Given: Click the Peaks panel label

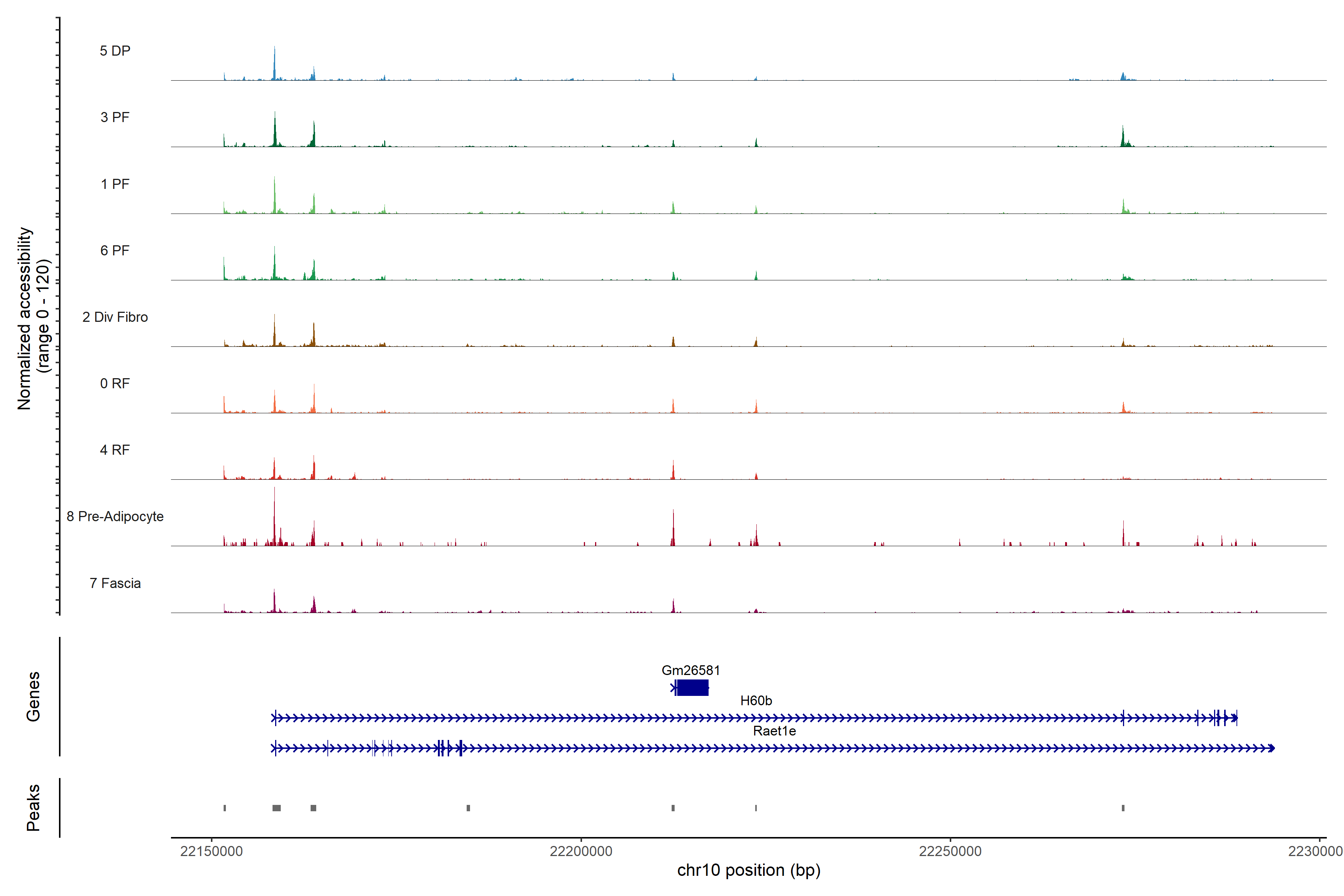Looking at the screenshot, I should [33, 807].
